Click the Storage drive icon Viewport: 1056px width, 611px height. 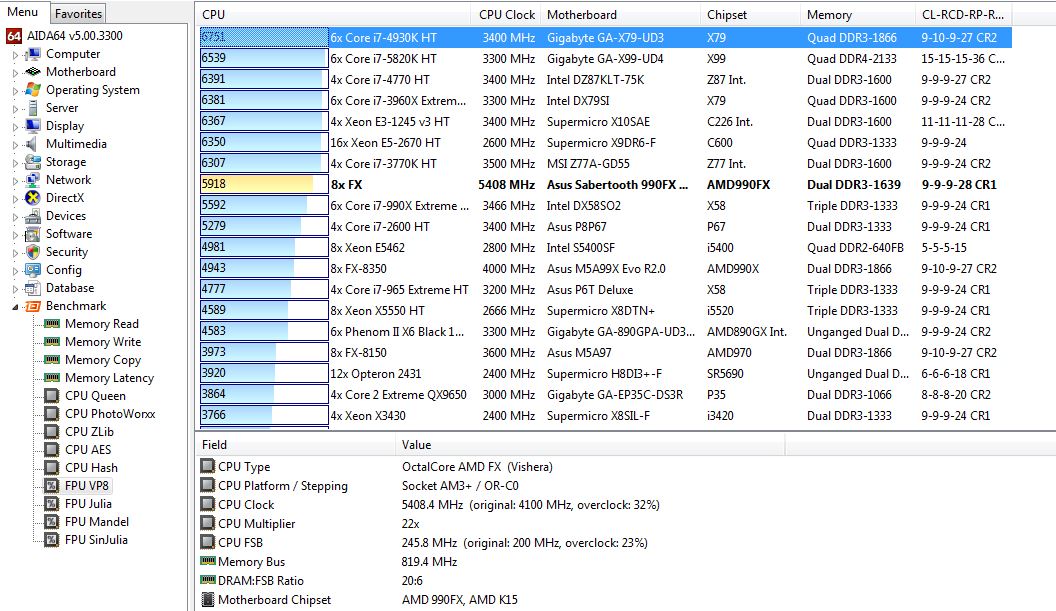click(x=32, y=162)
